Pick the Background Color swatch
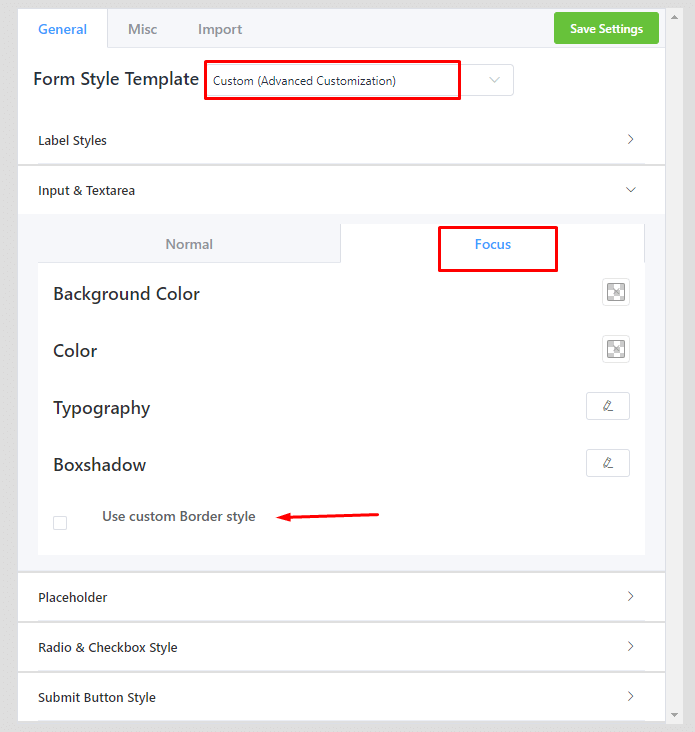Viewport: 695px width, 732px height. pos(616,292)
